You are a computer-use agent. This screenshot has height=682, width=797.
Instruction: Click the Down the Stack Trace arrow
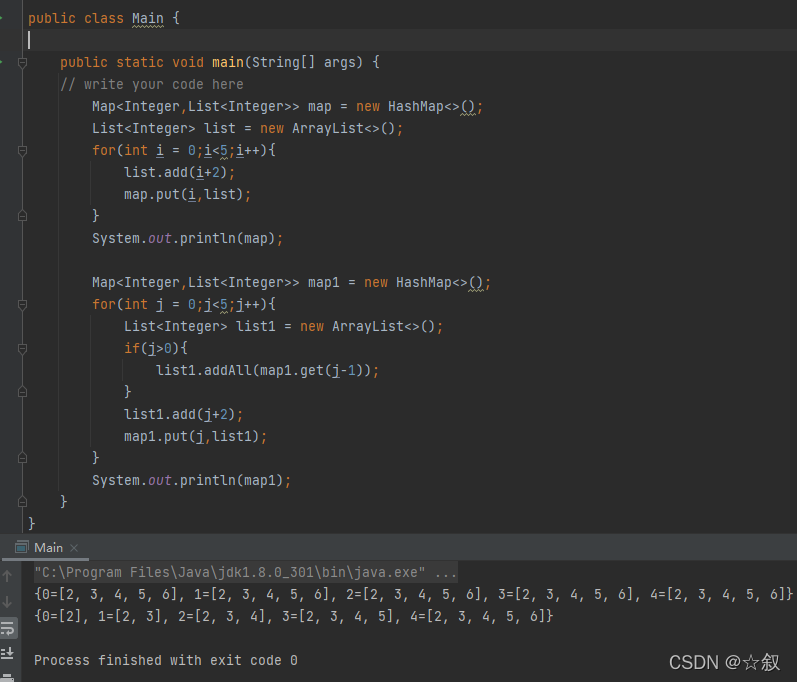point(7,602)
